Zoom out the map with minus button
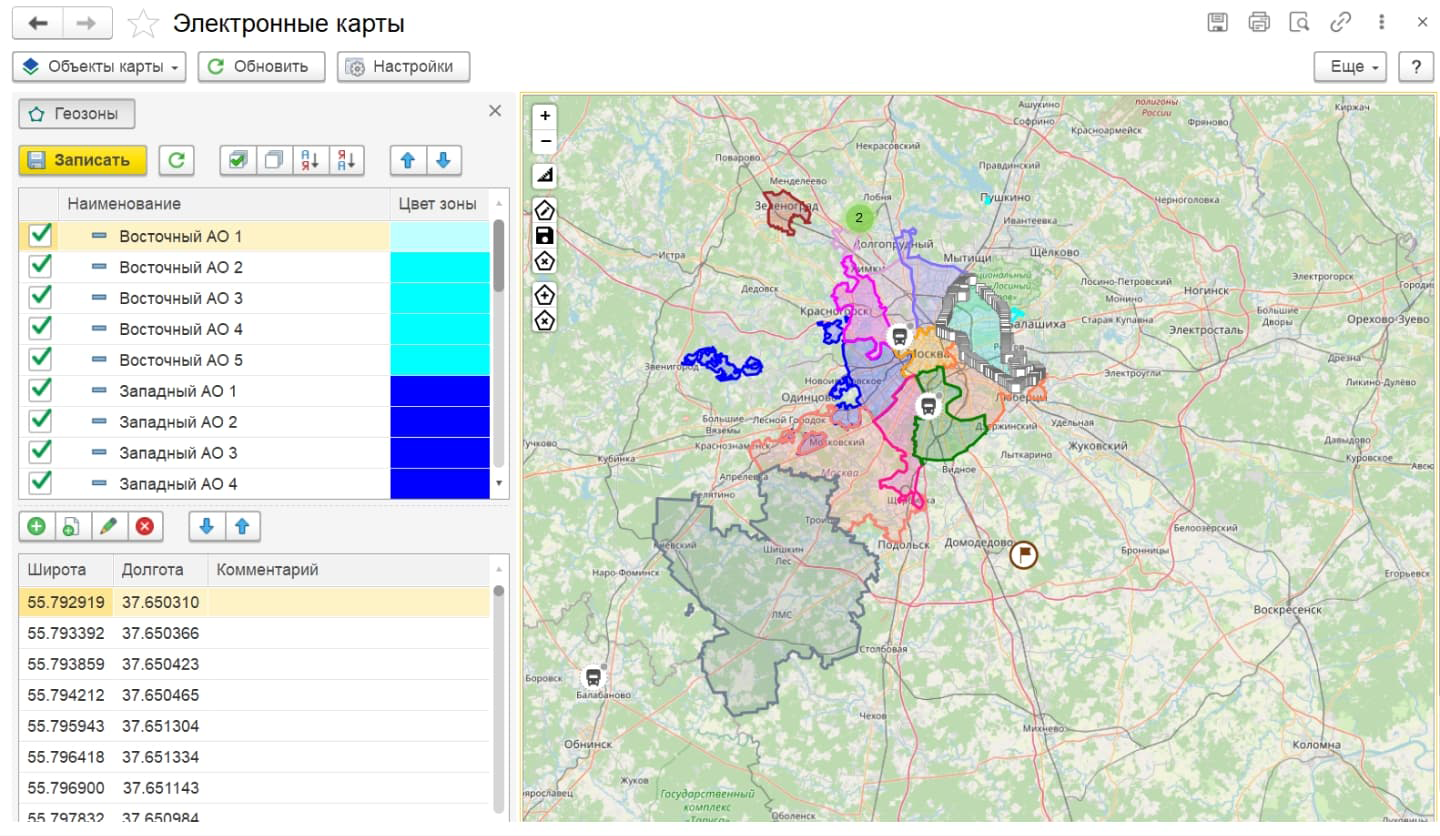Viewport: 1440px width, 836px height. 545,142
